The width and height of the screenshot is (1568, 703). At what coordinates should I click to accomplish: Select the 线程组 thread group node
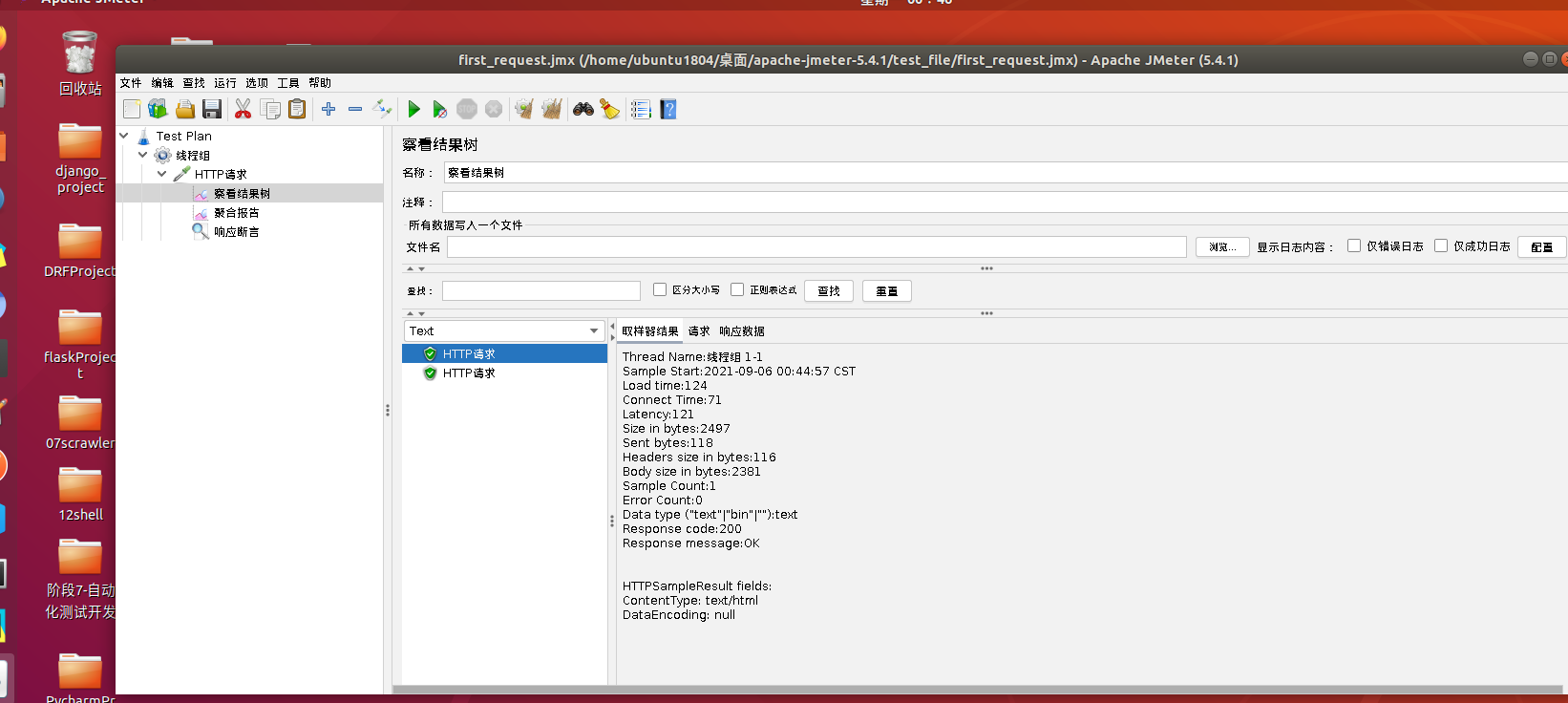tap(193, 156)
